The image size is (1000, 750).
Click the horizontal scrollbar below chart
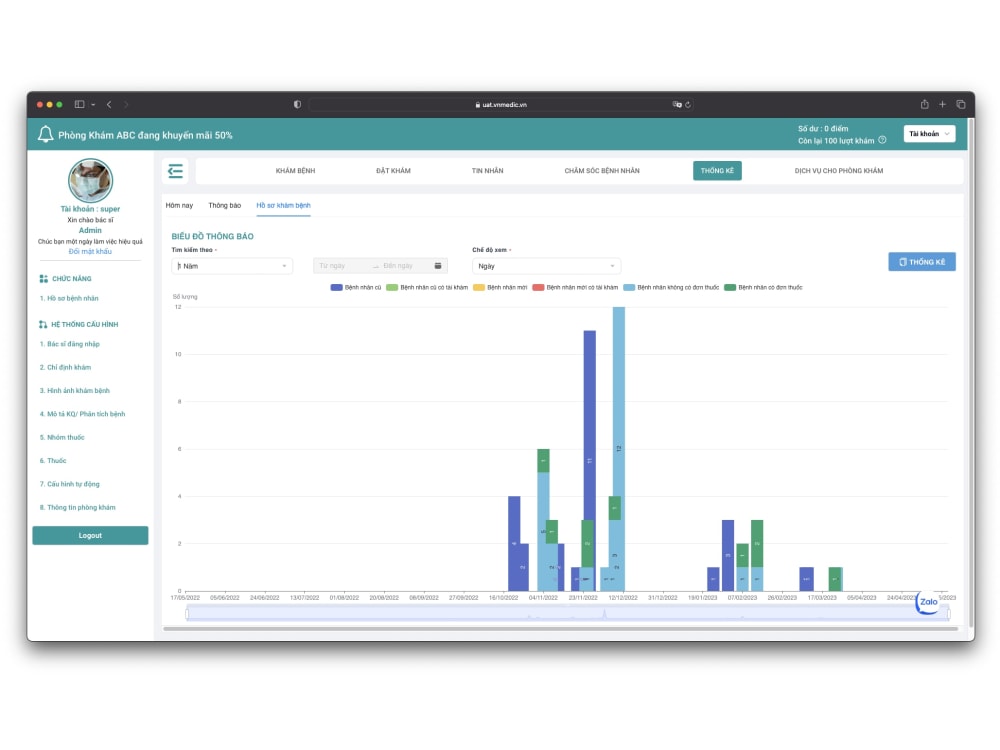561,629
